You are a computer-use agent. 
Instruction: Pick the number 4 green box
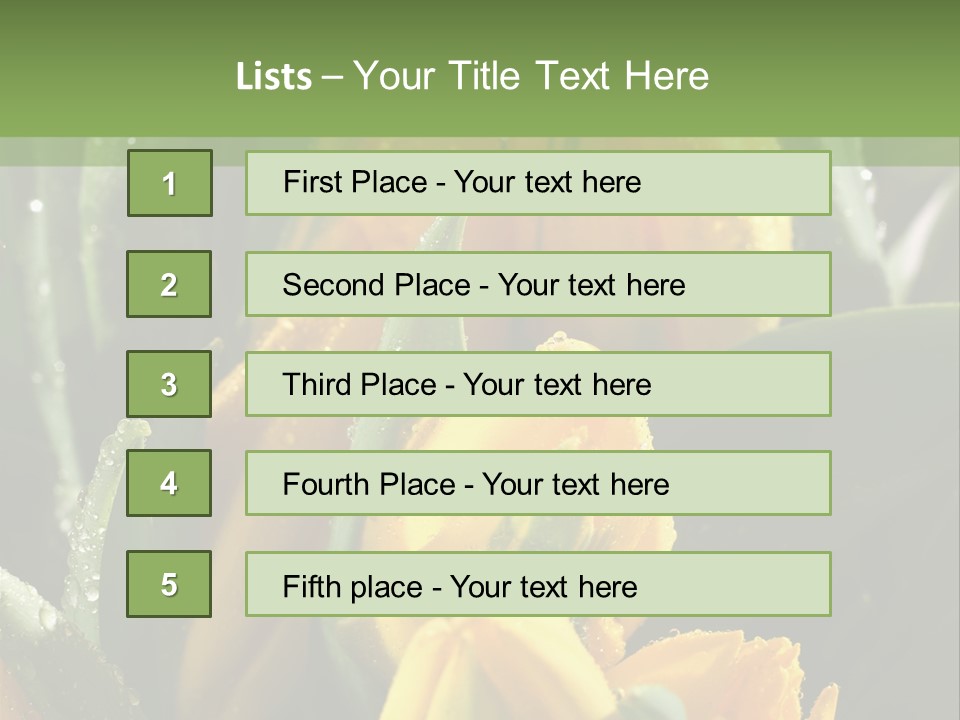[169, 483]
